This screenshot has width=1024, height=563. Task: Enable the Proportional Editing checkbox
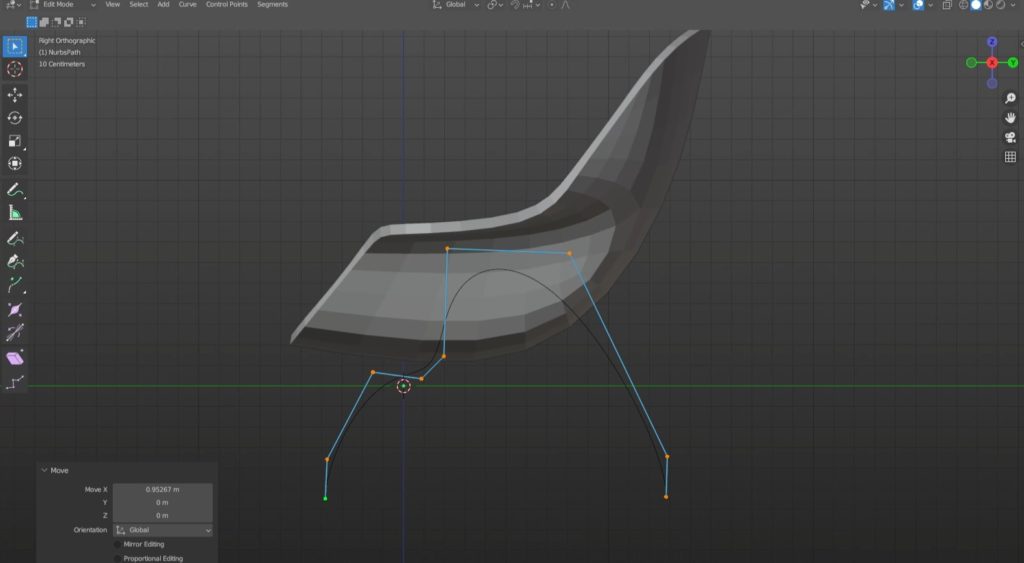[x=118, y=558]
